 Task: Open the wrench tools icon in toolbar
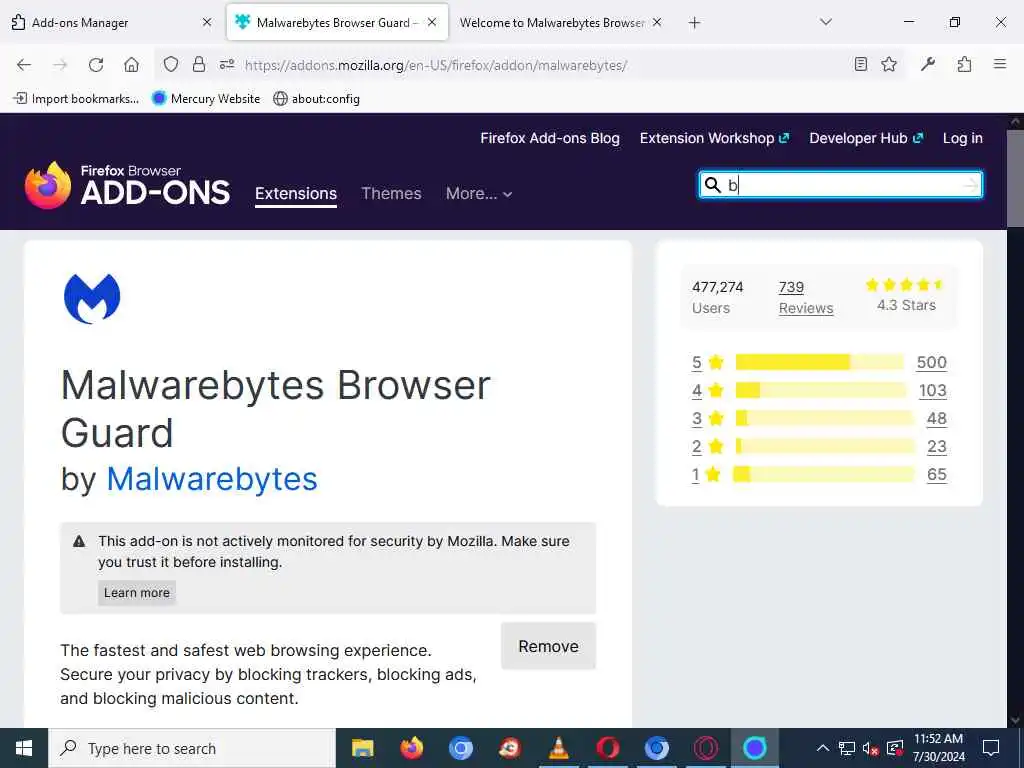point(928,64)
